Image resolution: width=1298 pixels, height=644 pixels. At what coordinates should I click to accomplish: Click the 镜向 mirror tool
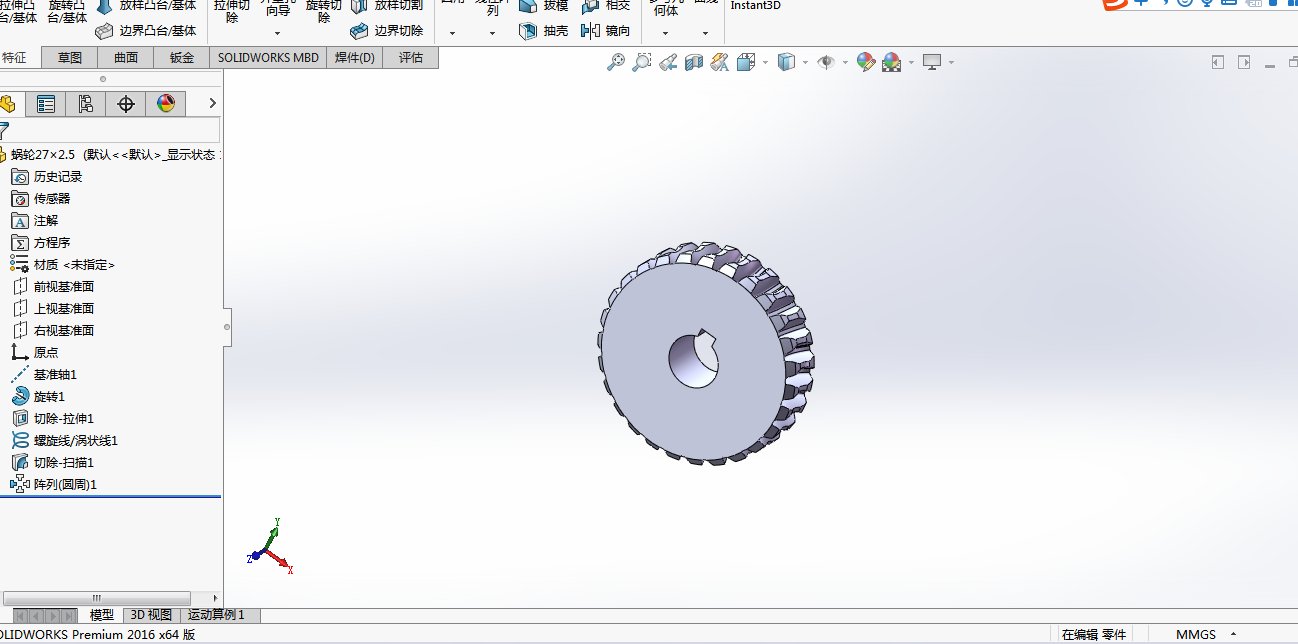click(x=606, y=31)
